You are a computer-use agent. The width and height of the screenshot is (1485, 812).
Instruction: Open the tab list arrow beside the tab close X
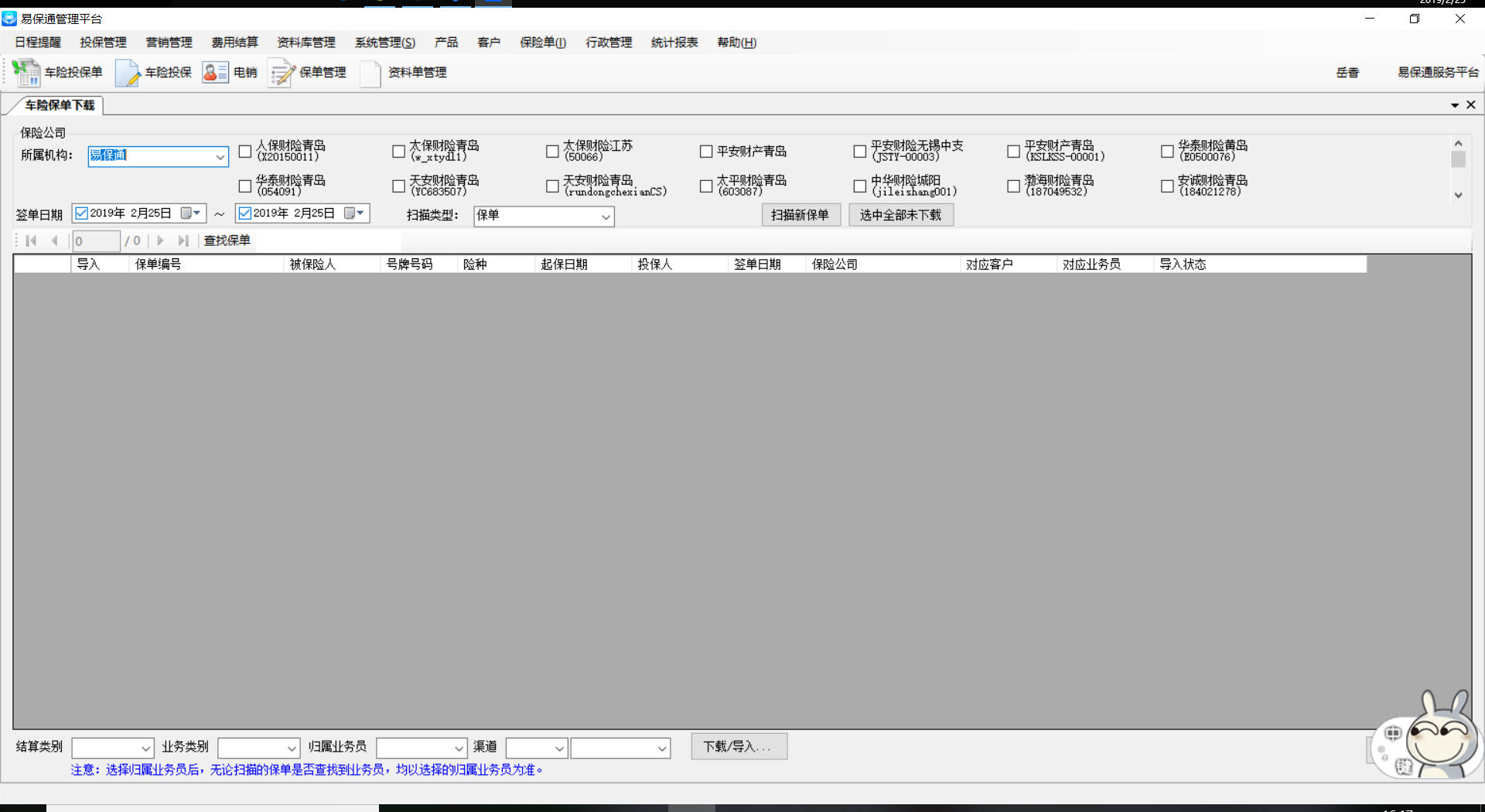click(x=1455, y=105)
